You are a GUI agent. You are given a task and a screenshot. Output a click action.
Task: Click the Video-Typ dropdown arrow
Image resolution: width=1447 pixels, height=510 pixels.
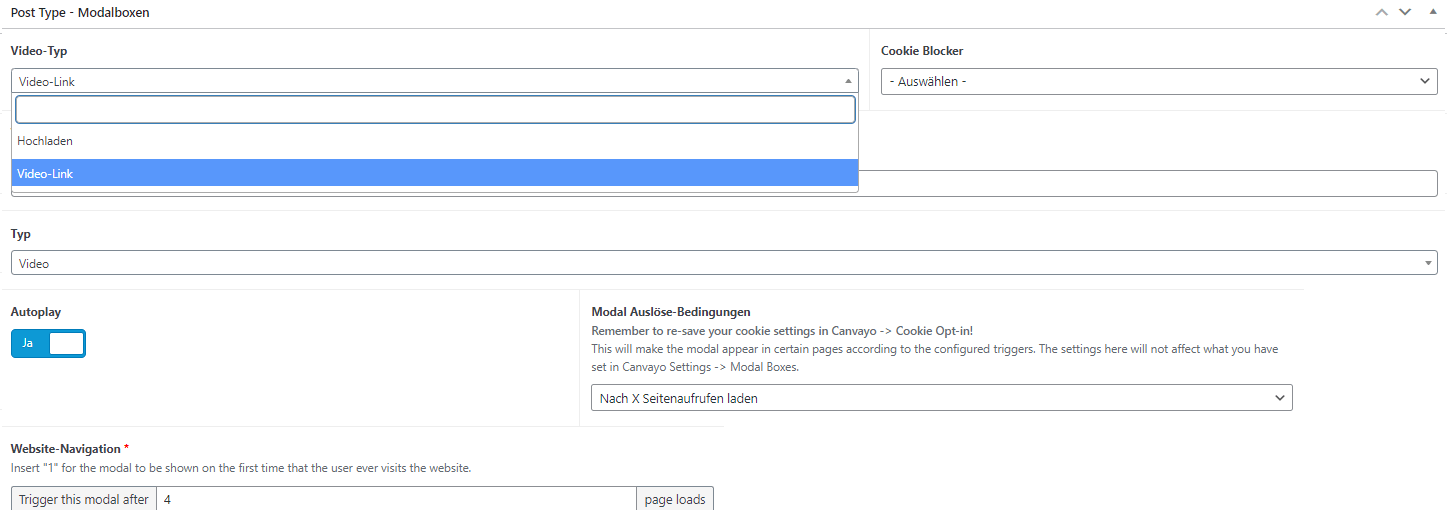[x=848, y=81]
